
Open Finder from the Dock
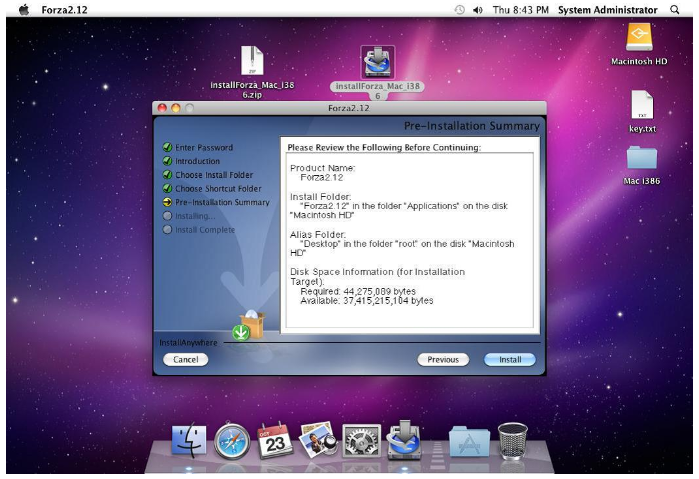pyautogui.click(x=189, y=440)
